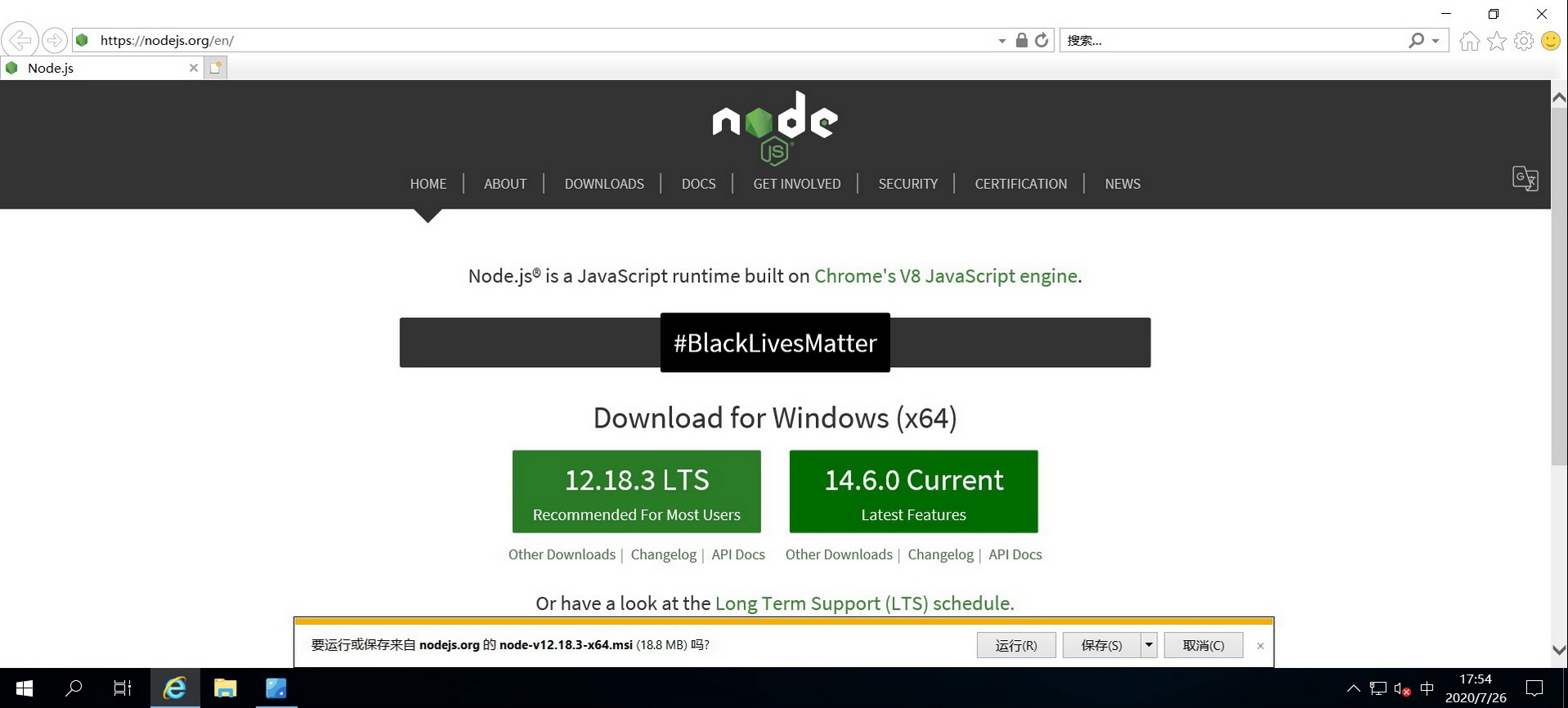1568x708 pixels.
Task: Open the CERTIFICATION menu item
Action: tap(1021, 184)
